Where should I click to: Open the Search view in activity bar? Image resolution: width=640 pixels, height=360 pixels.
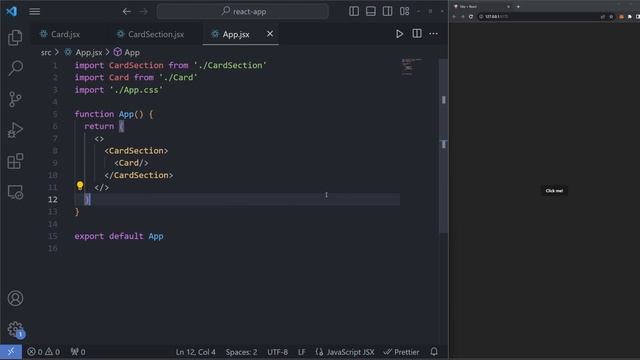[15, 68]
